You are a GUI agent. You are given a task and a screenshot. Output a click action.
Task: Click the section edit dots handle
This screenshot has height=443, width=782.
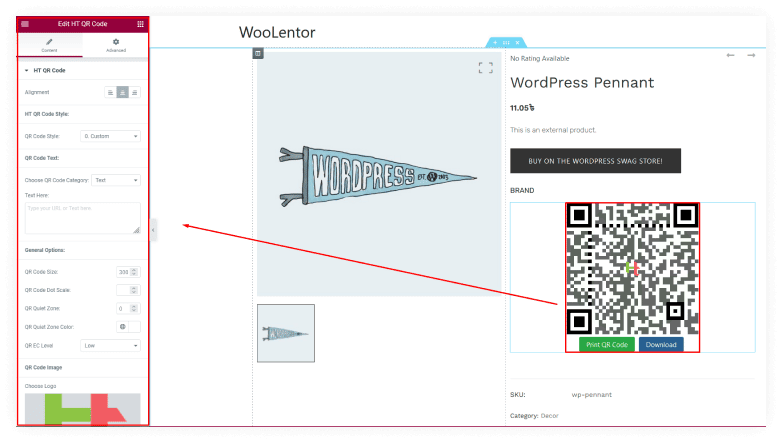point(506,43)
